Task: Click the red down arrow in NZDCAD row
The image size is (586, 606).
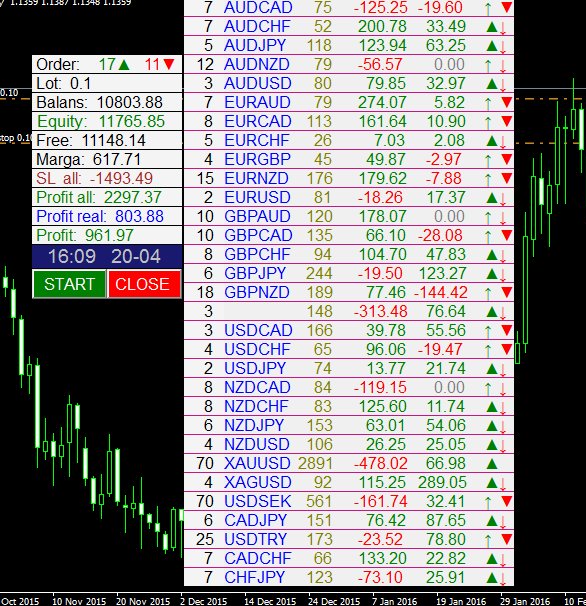Action: [x=503, y=388]
